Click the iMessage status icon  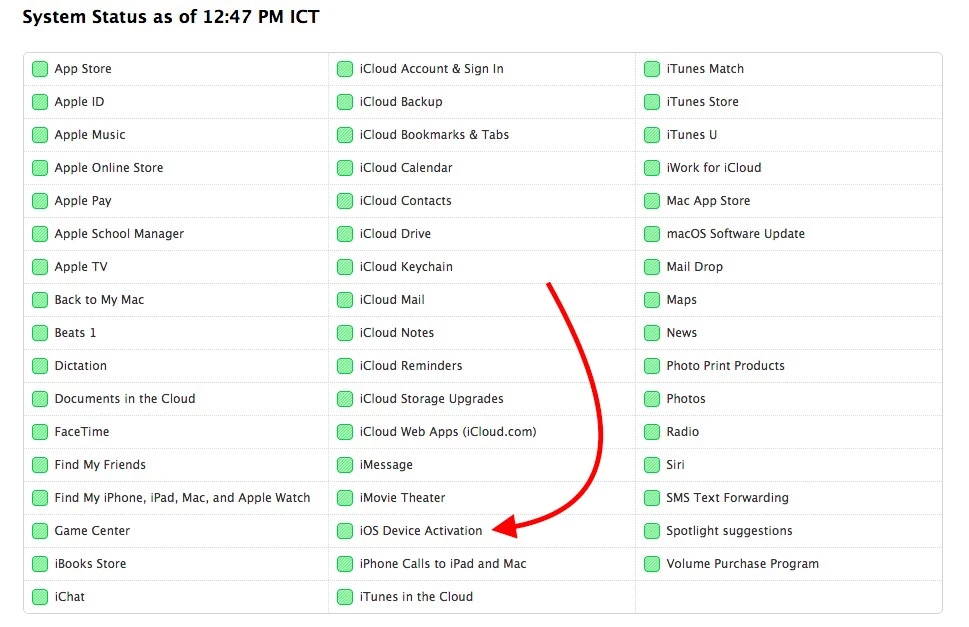tap(345, 465)
